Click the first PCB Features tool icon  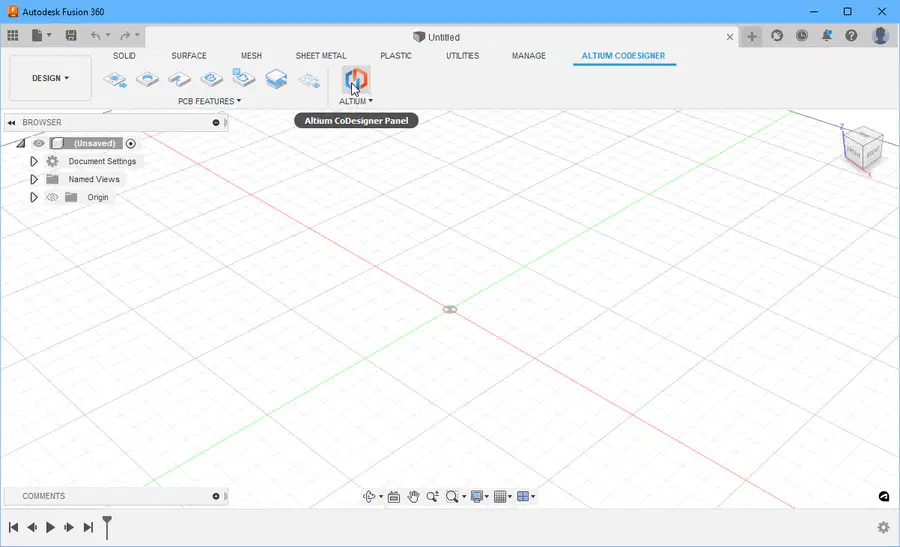[115, 79]
